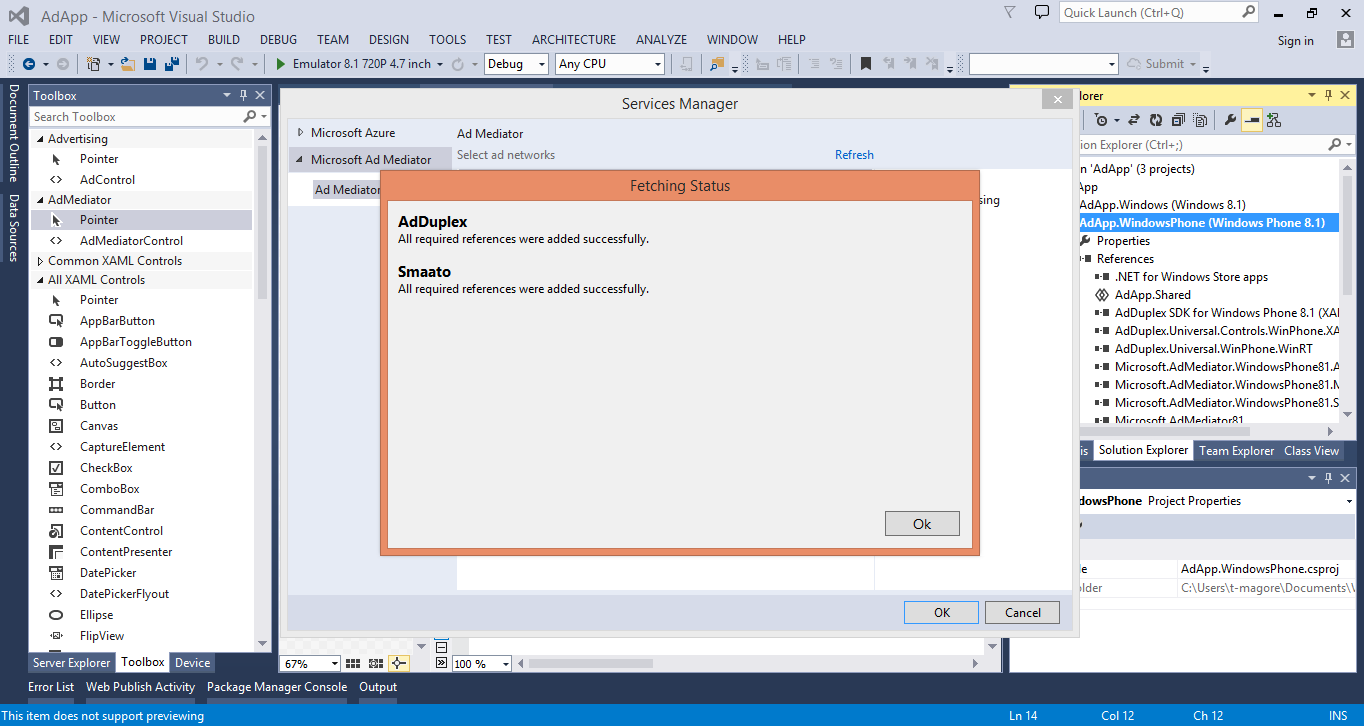
Task: Open the emulator target dropdown arrow
Action: pos(440,64)
